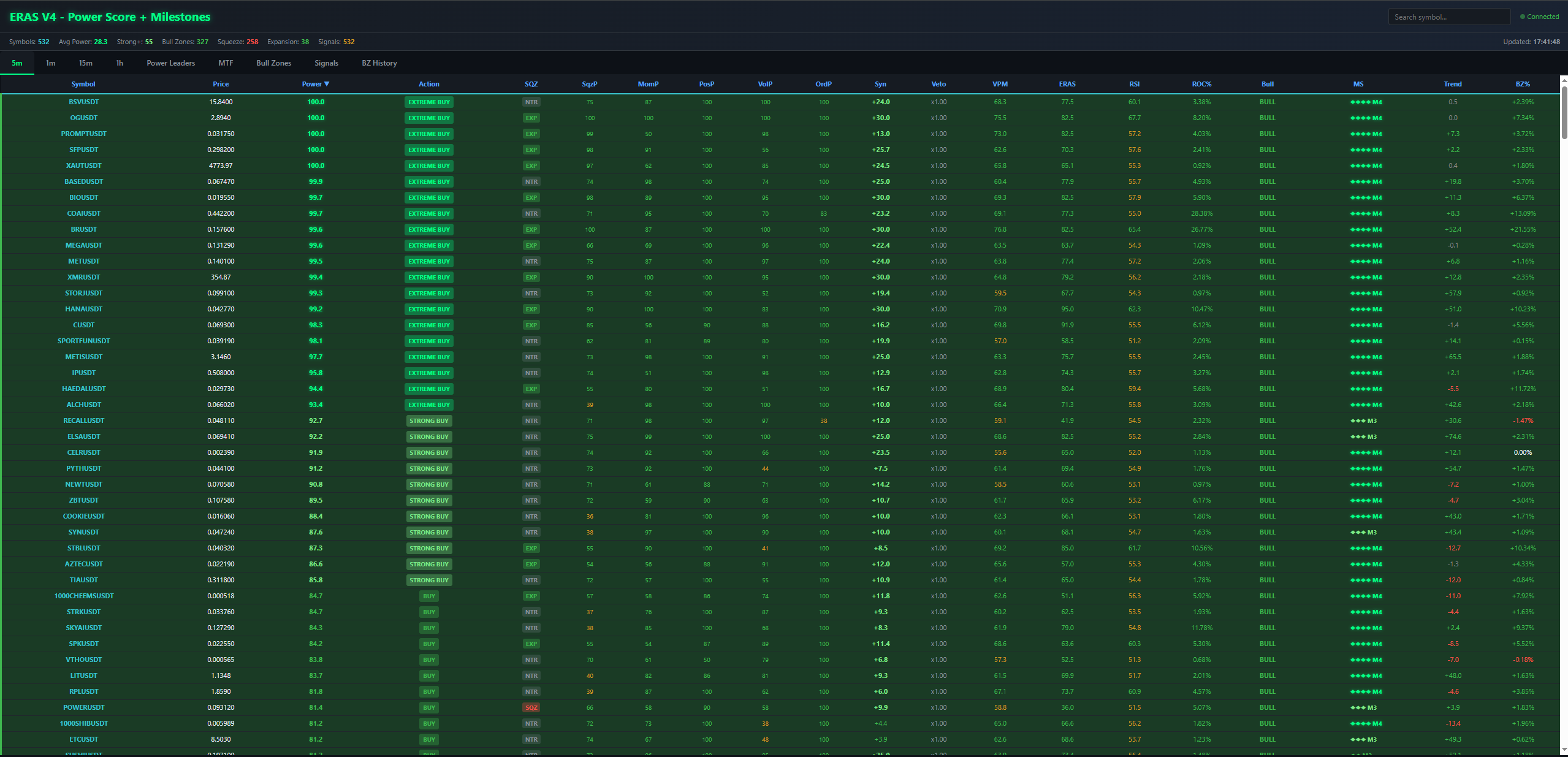Image resolution: width=1568 pixels, height=757 pixels.
Task: Switch to the 15m timeframe tab
Action: coord(85,63)
